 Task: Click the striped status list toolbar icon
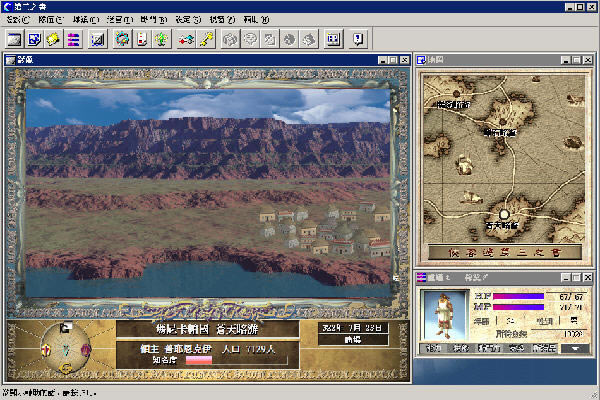71,40
